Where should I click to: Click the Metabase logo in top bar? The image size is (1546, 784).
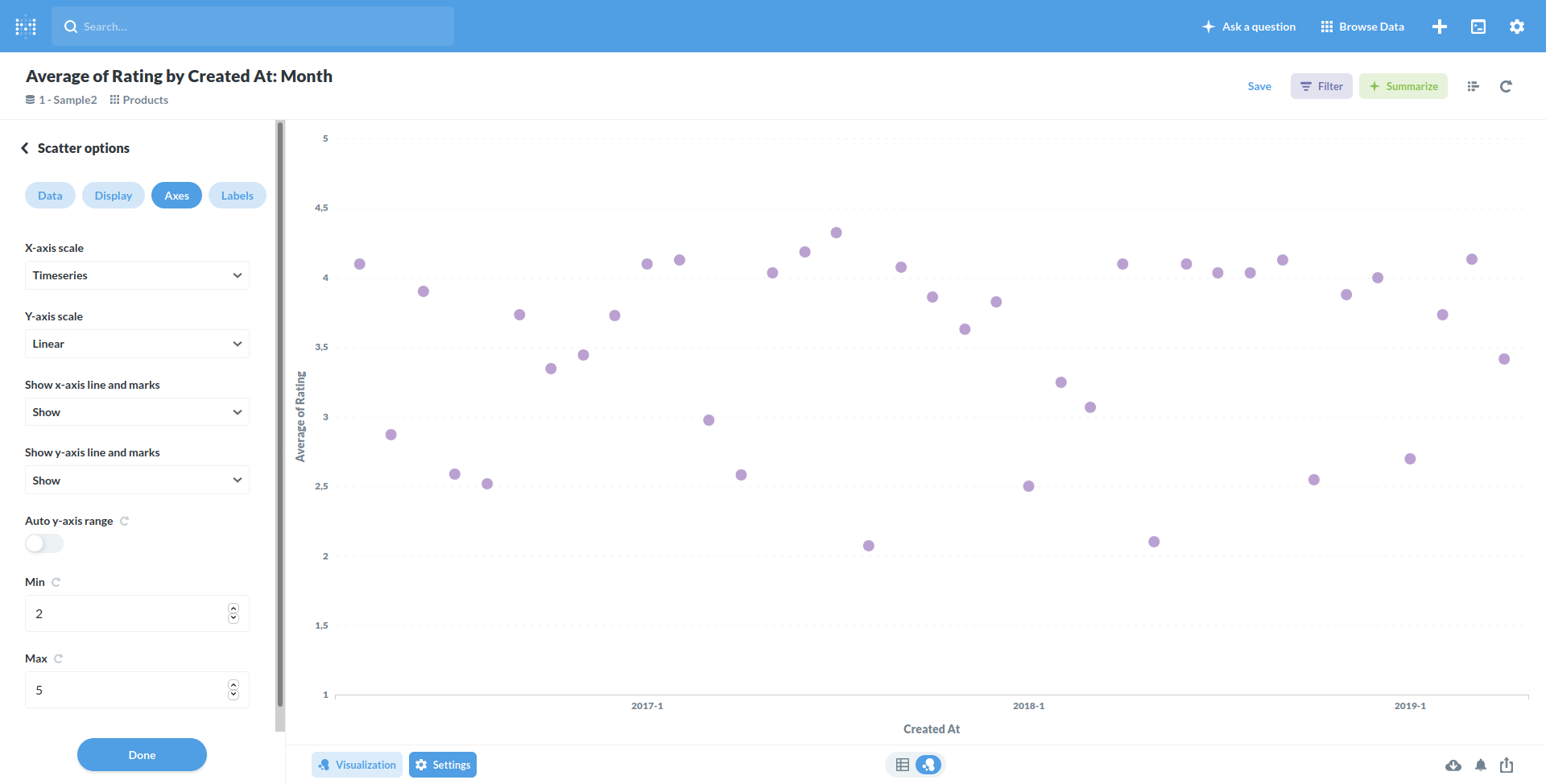point(25,26)
